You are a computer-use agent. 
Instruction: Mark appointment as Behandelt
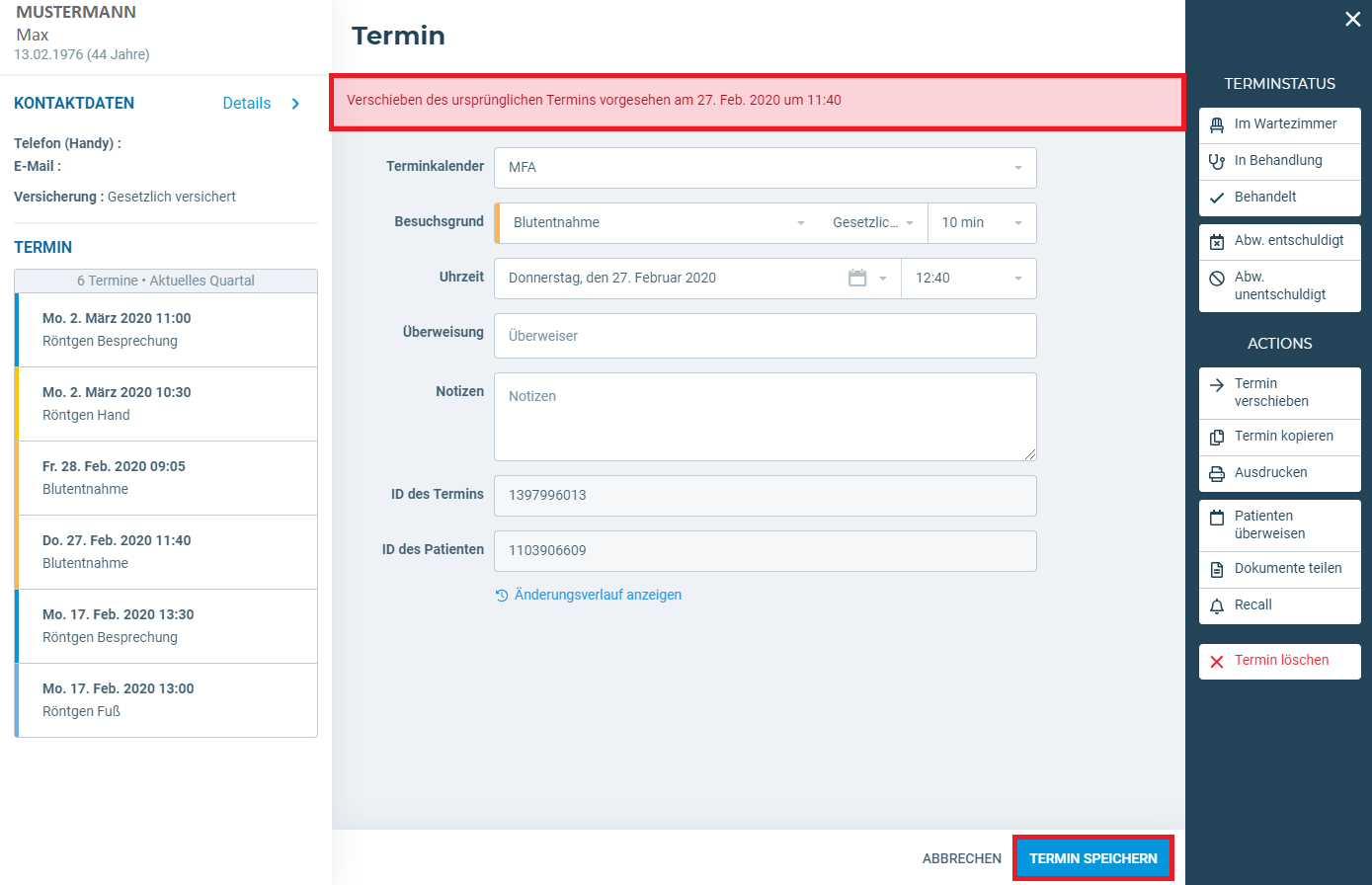pyautogui.click(x=1279, y=199)
